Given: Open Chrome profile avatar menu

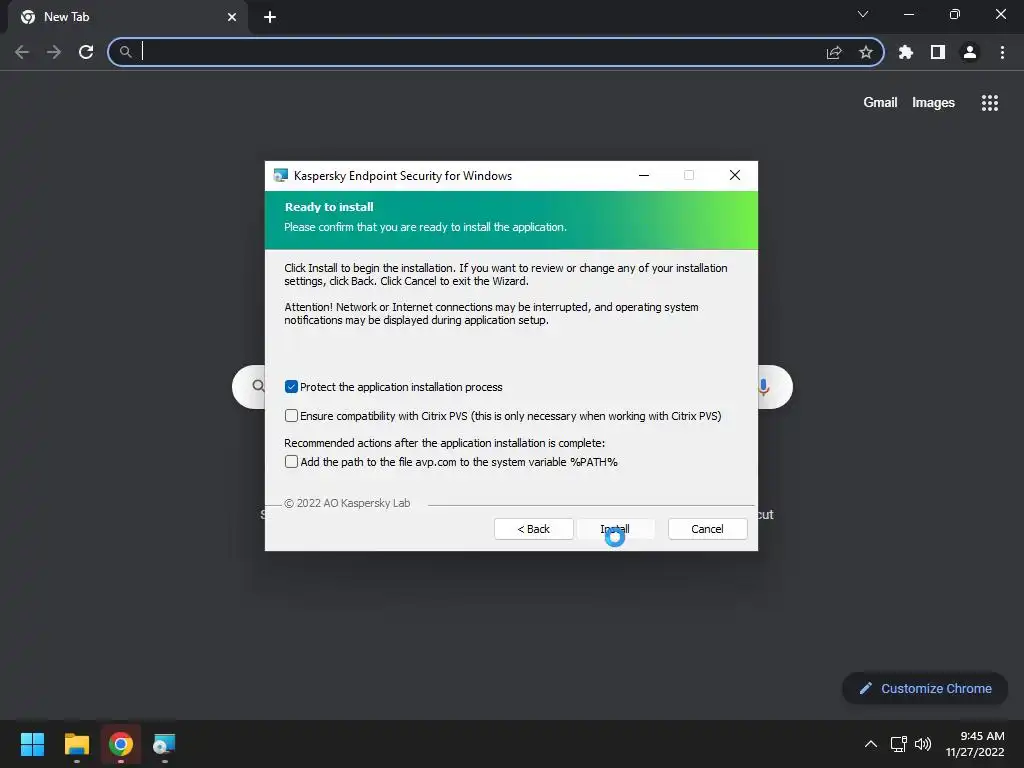Looking at the screenshot, I should [x=970, y=52].
